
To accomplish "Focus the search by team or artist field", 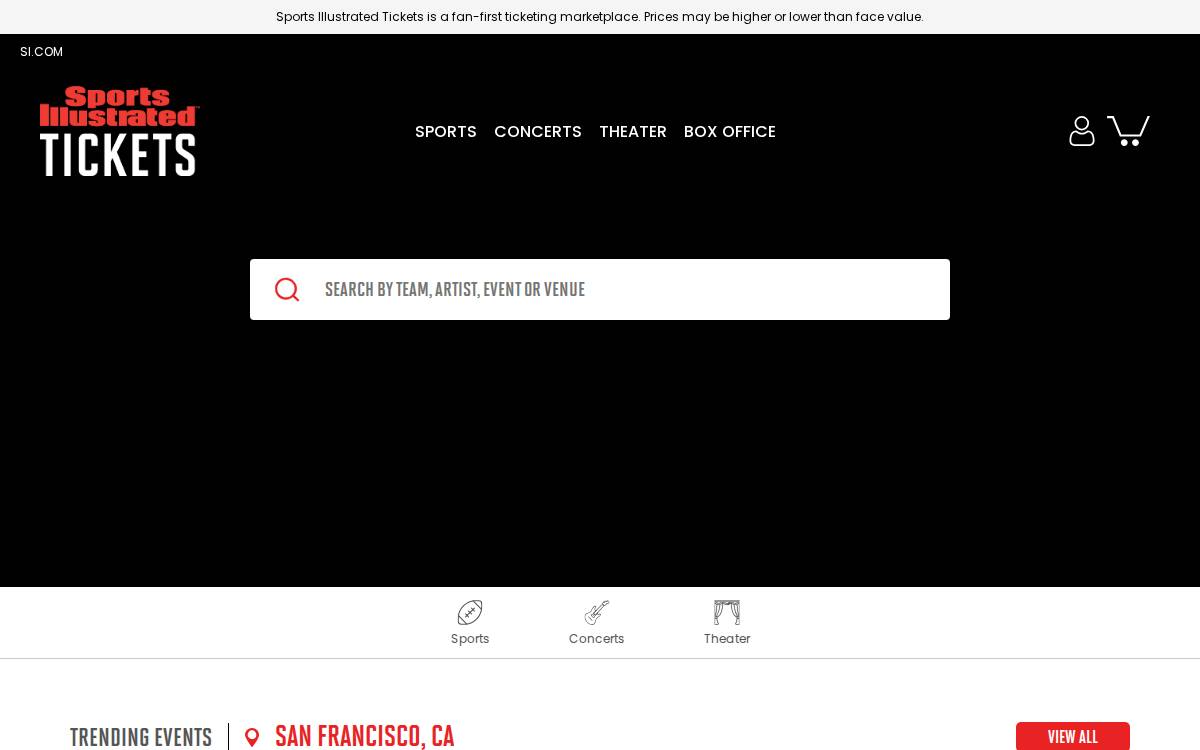I will pos(600,290).
